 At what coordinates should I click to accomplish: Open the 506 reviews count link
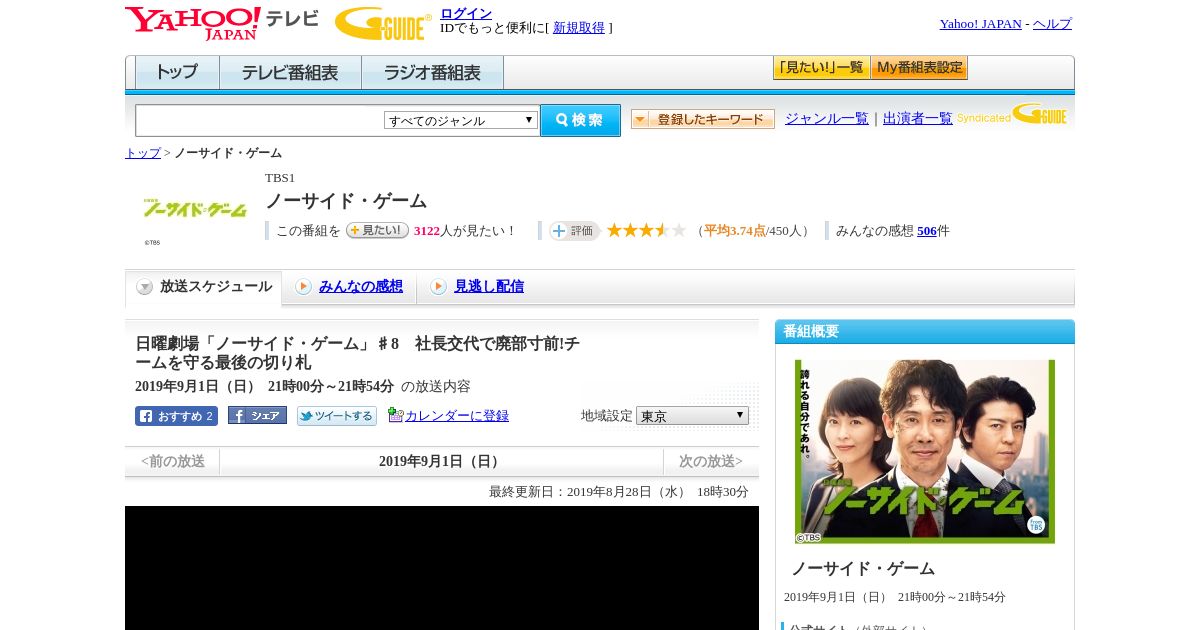coord(927,231)
